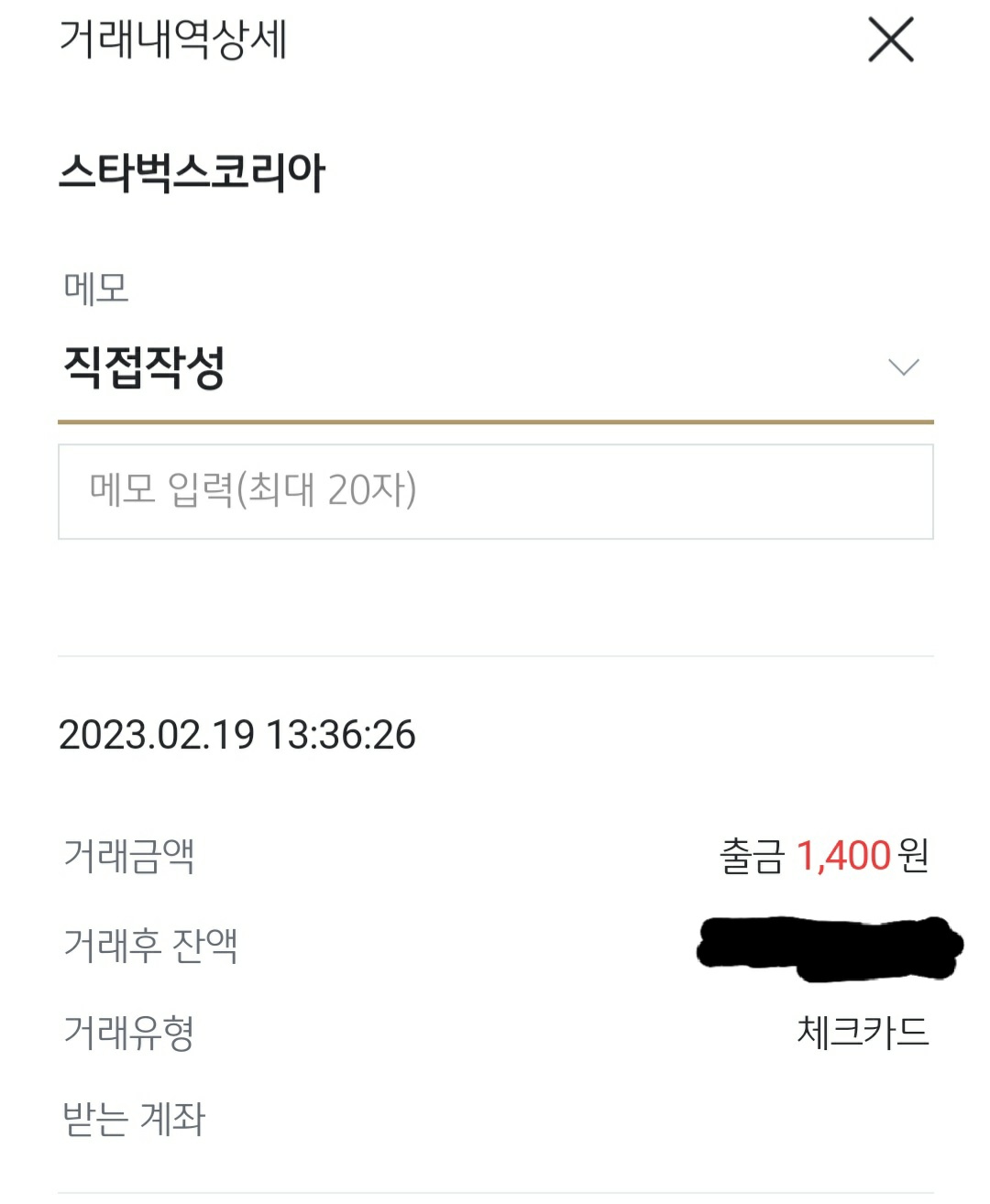
Task: Click the divider line below 받는 계좌
Action: [x=495, y=1193]
